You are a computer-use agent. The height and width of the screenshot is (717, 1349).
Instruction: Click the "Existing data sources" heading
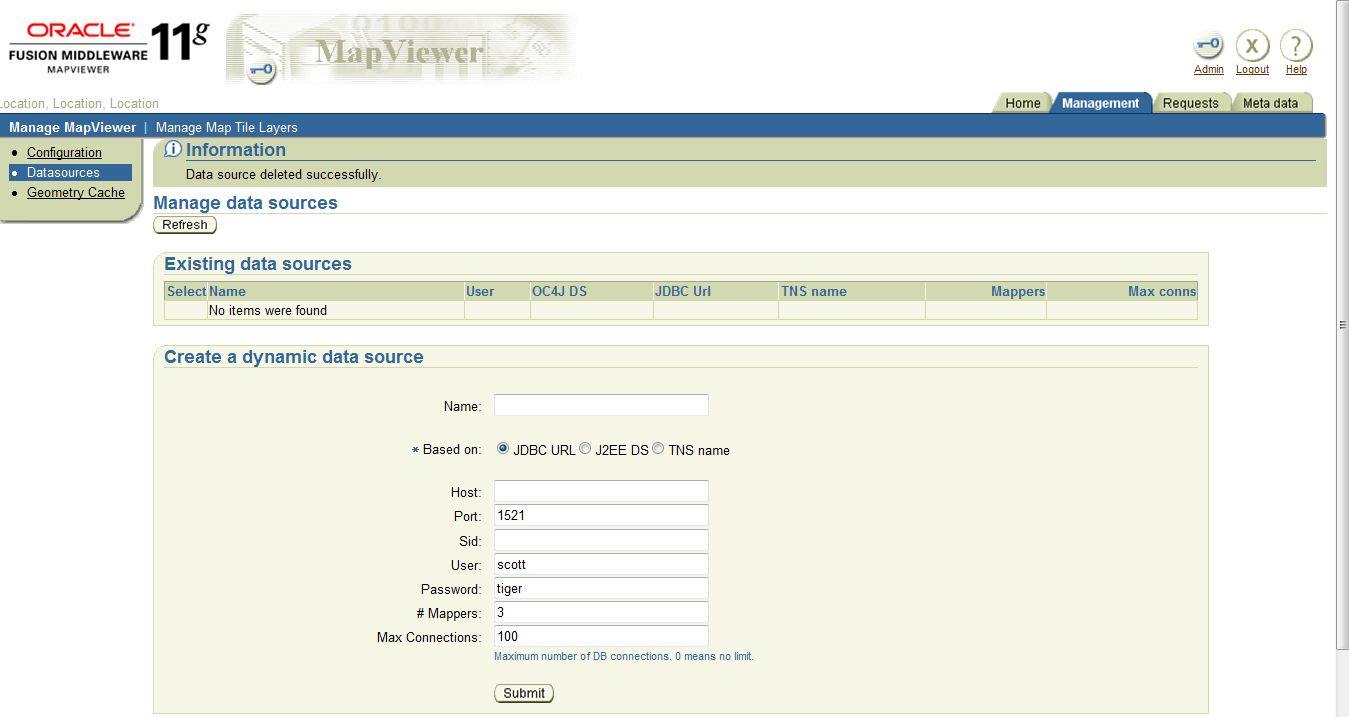point(258,264)
